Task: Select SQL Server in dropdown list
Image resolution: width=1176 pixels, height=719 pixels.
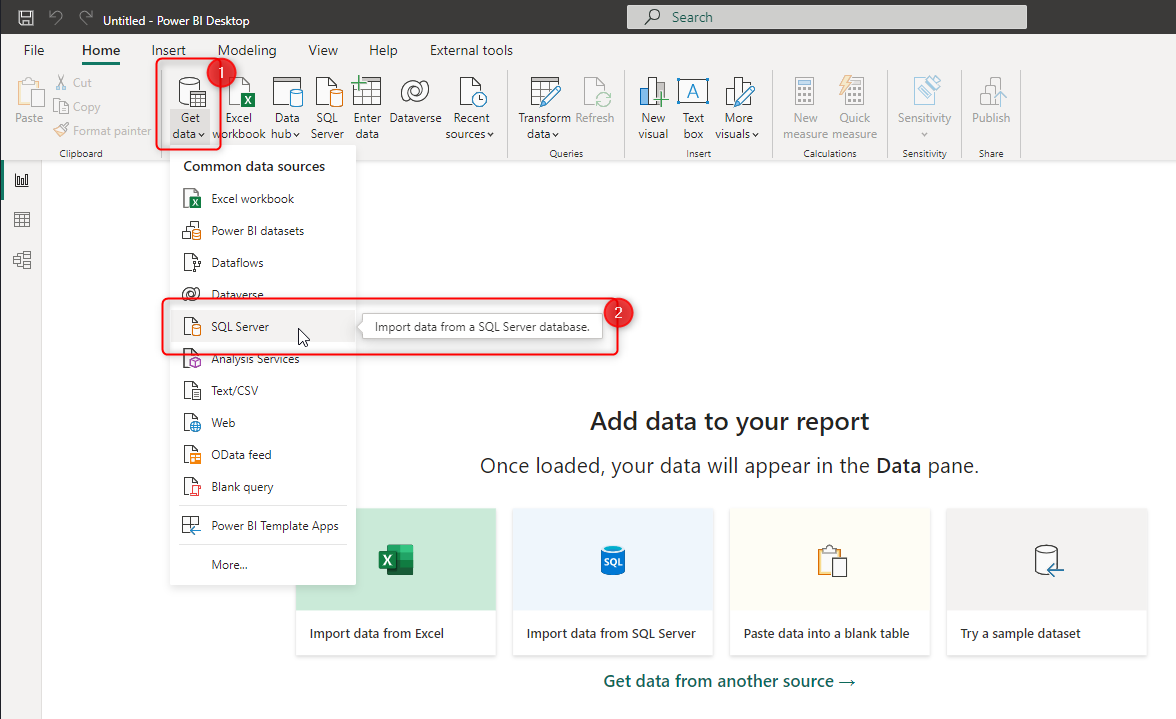Action: click(262, 327)
